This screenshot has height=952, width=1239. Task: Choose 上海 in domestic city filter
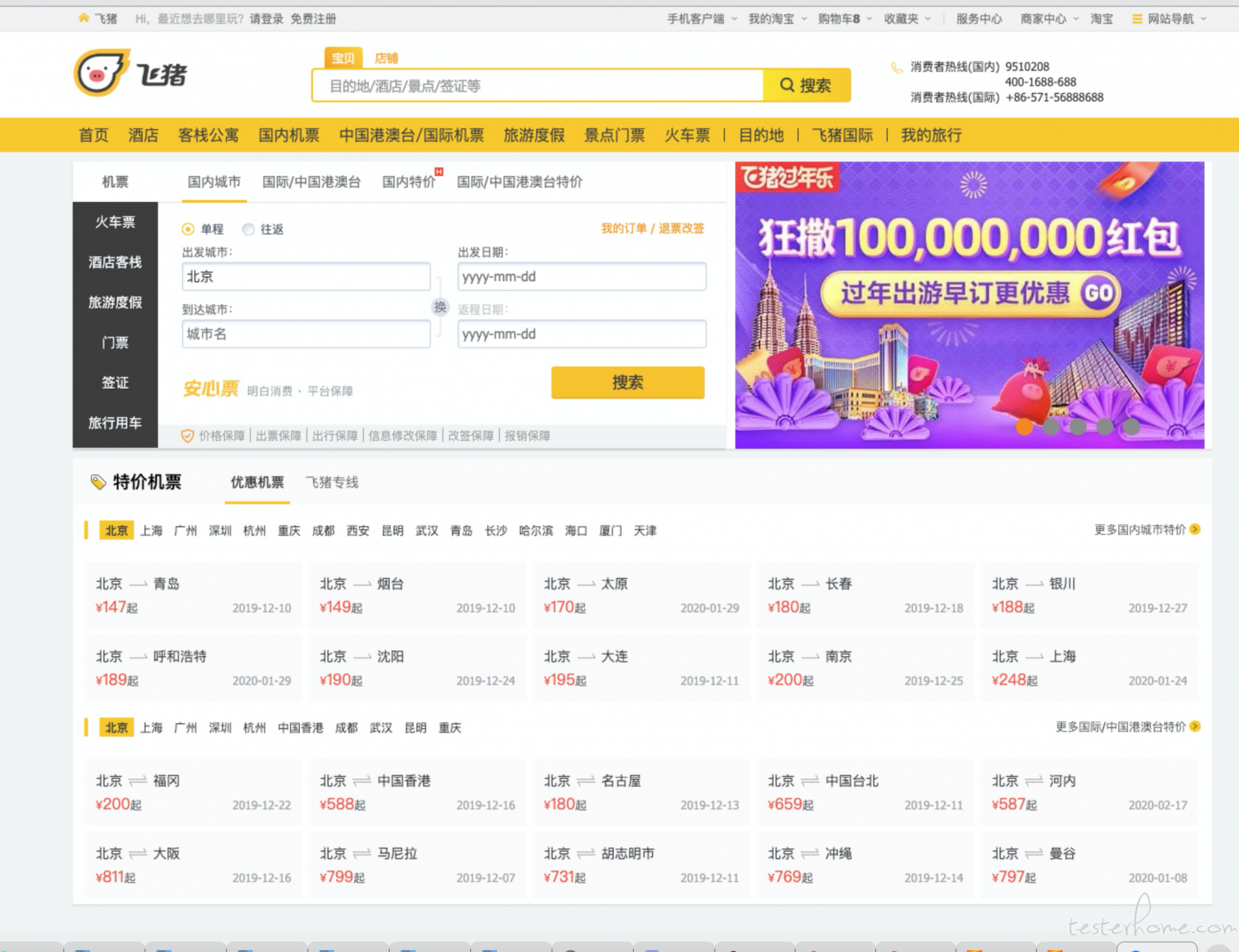152,530
